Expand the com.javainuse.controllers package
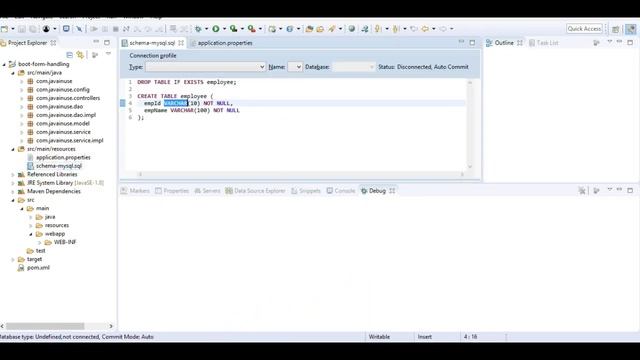Image resolution: width=640 pixels, height=360 pixels. (22, 98)
